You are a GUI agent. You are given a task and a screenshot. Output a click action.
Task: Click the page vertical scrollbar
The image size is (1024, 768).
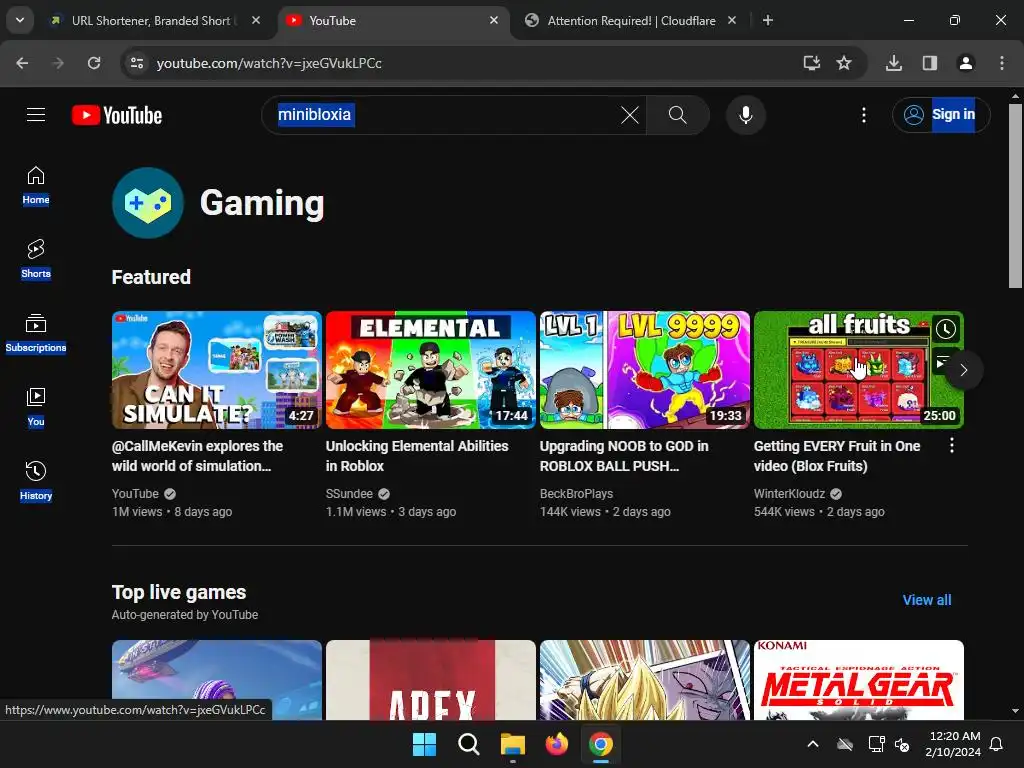[x=1015, y=196]
